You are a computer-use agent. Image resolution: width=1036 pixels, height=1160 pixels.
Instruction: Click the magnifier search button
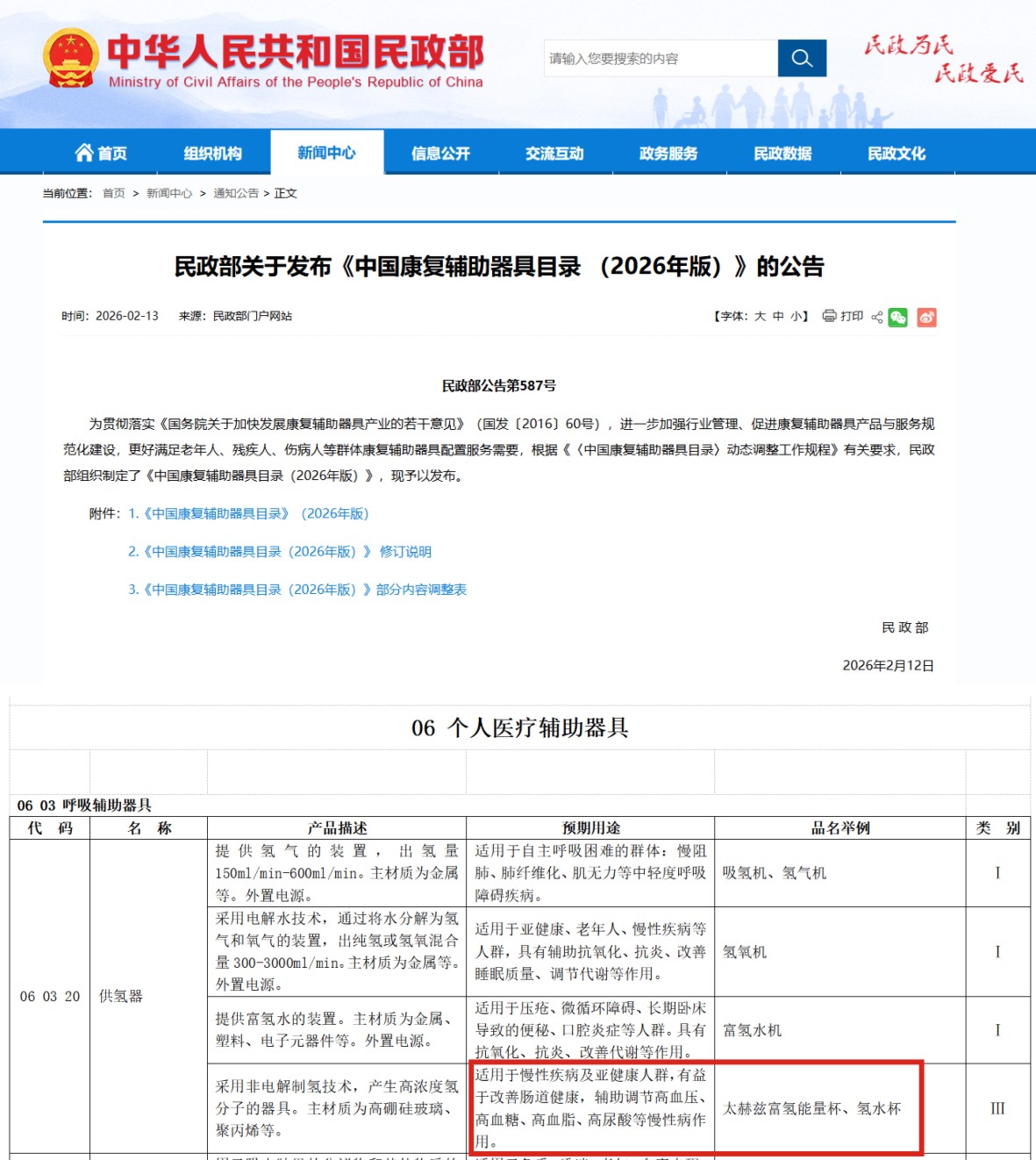[x=802, y=58]
